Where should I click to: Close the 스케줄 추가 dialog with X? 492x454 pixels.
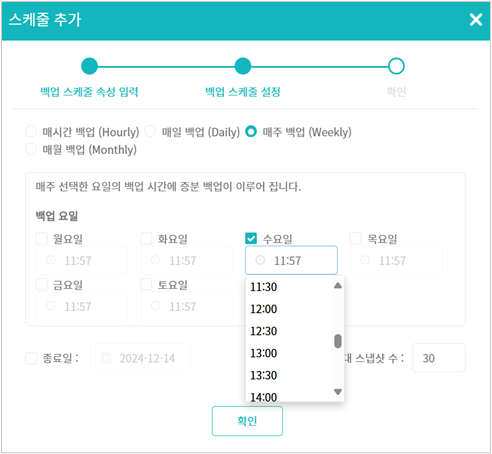point(476,20)
